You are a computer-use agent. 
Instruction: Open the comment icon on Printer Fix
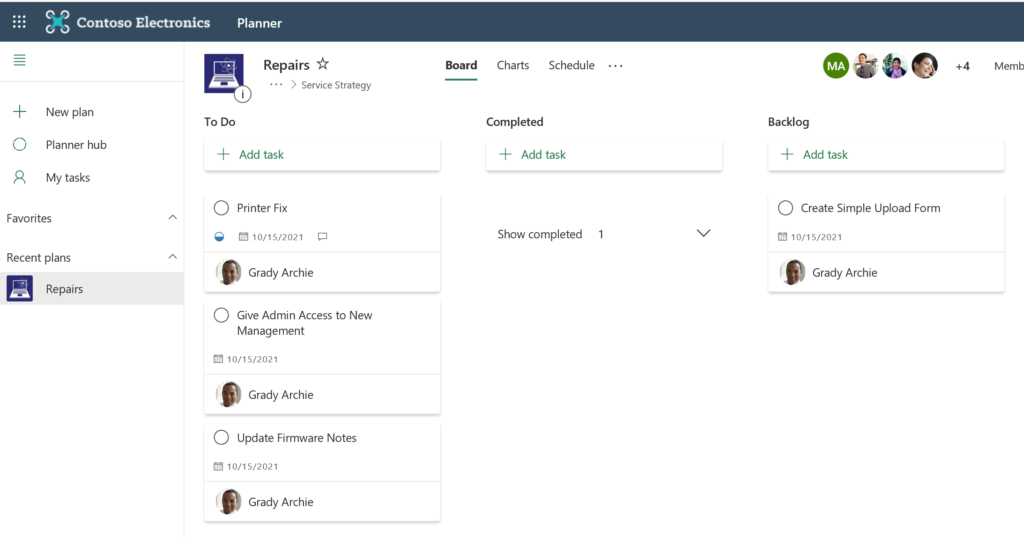click(322, 236)
